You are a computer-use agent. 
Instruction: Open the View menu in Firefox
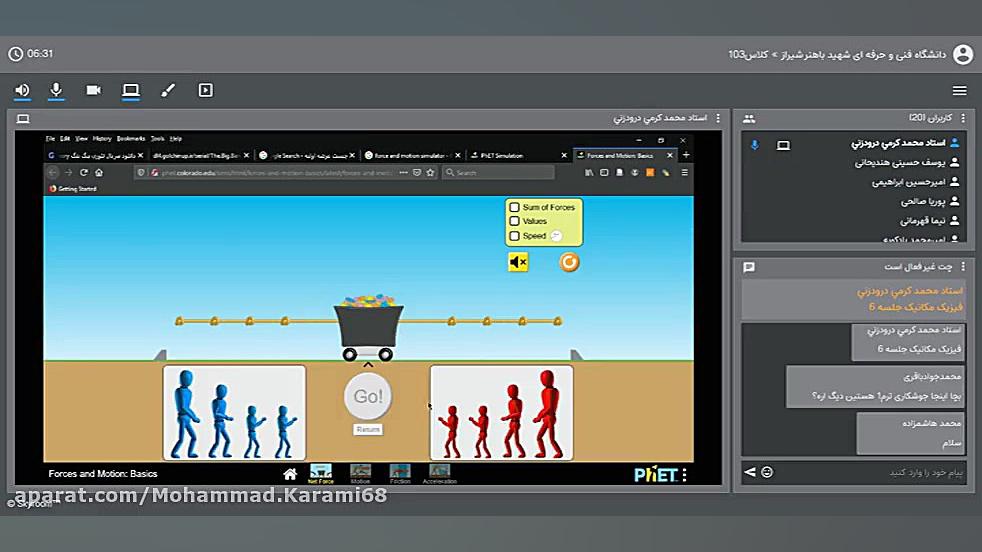point(81,138)
